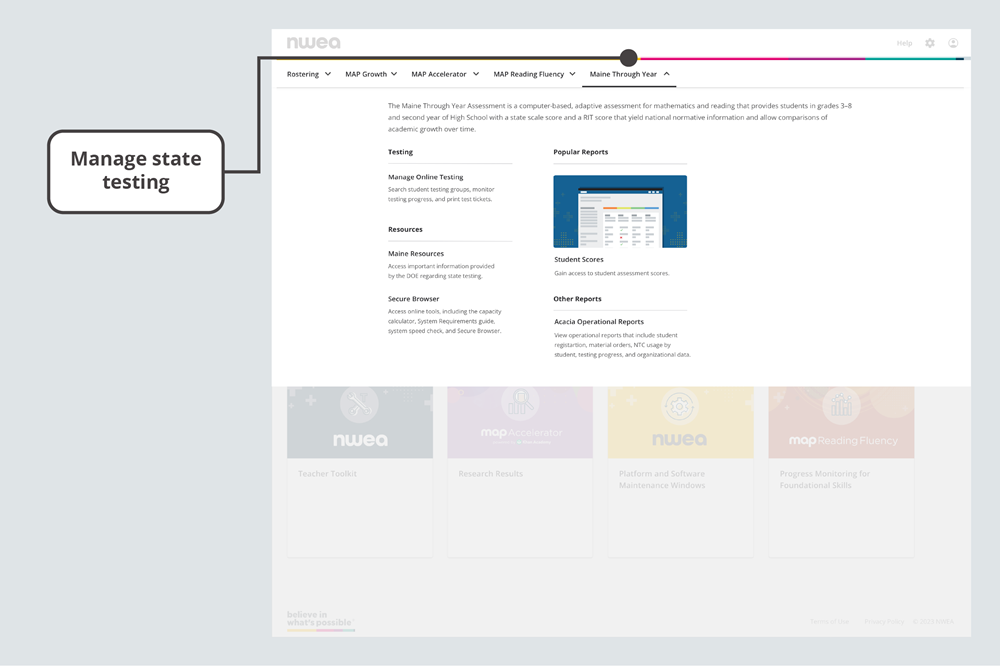
Task: Click the dark circle marker on the top line
Action: click(x=628, y=58)
